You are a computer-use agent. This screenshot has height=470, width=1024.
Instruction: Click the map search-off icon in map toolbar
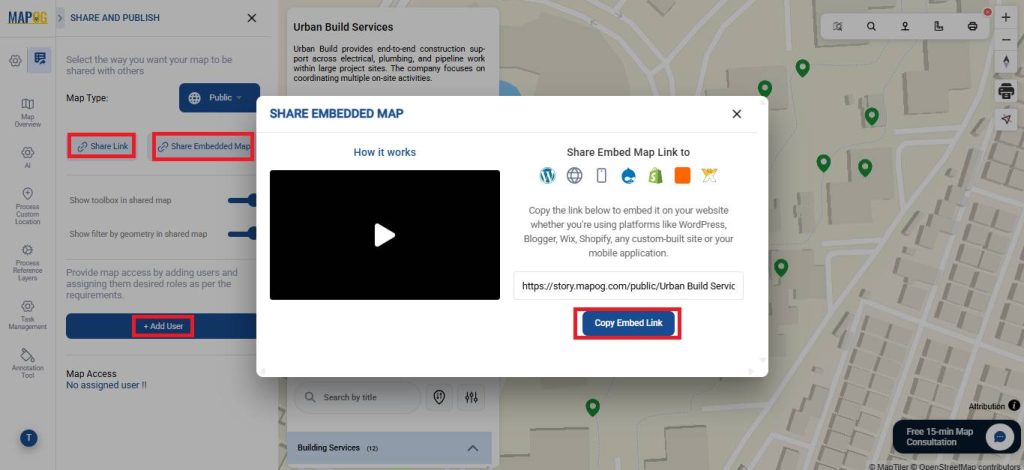pos(838,26)
